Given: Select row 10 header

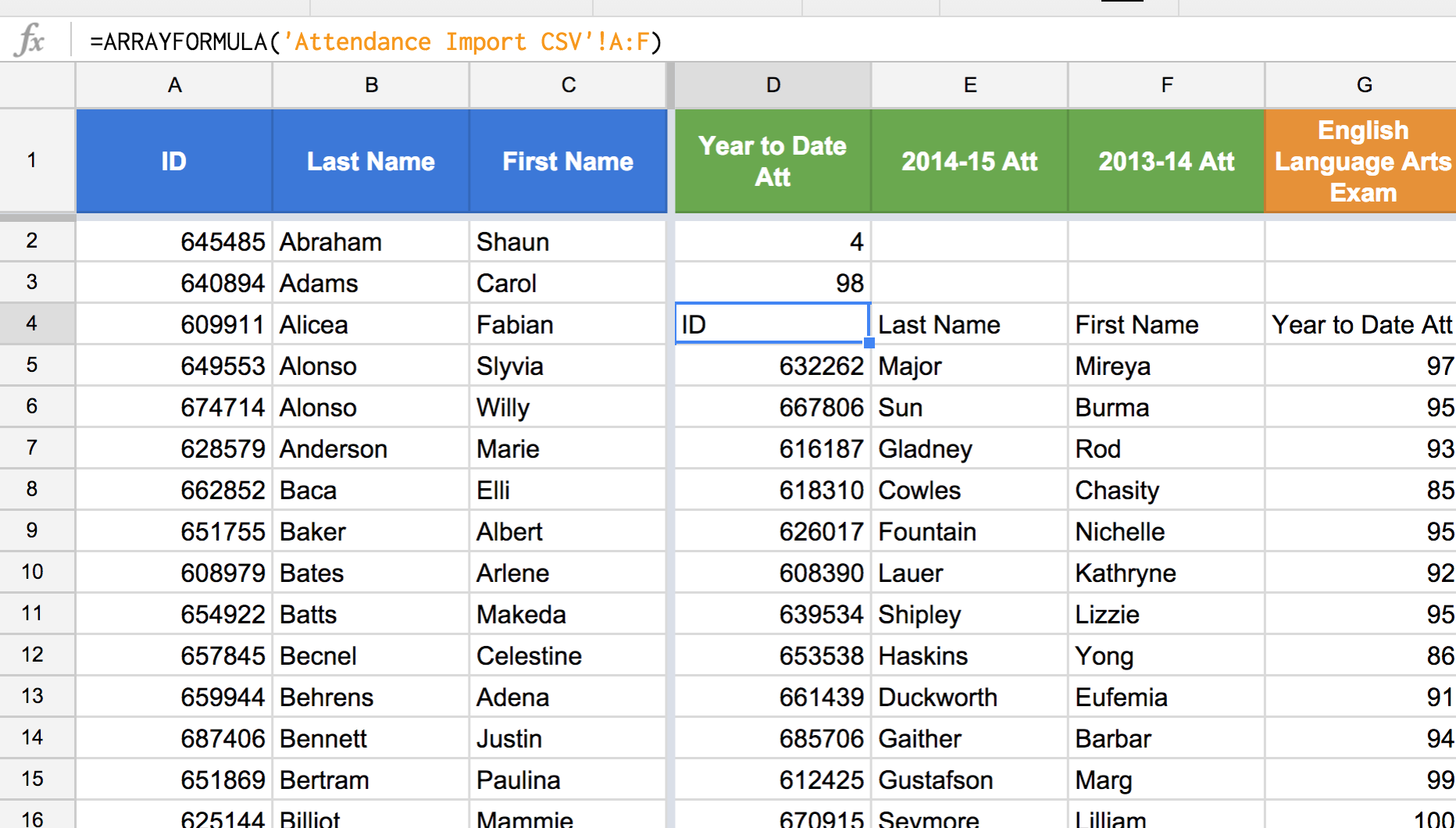Looking at the screenshot, I should pyautogui.click(x=37, y=572).
